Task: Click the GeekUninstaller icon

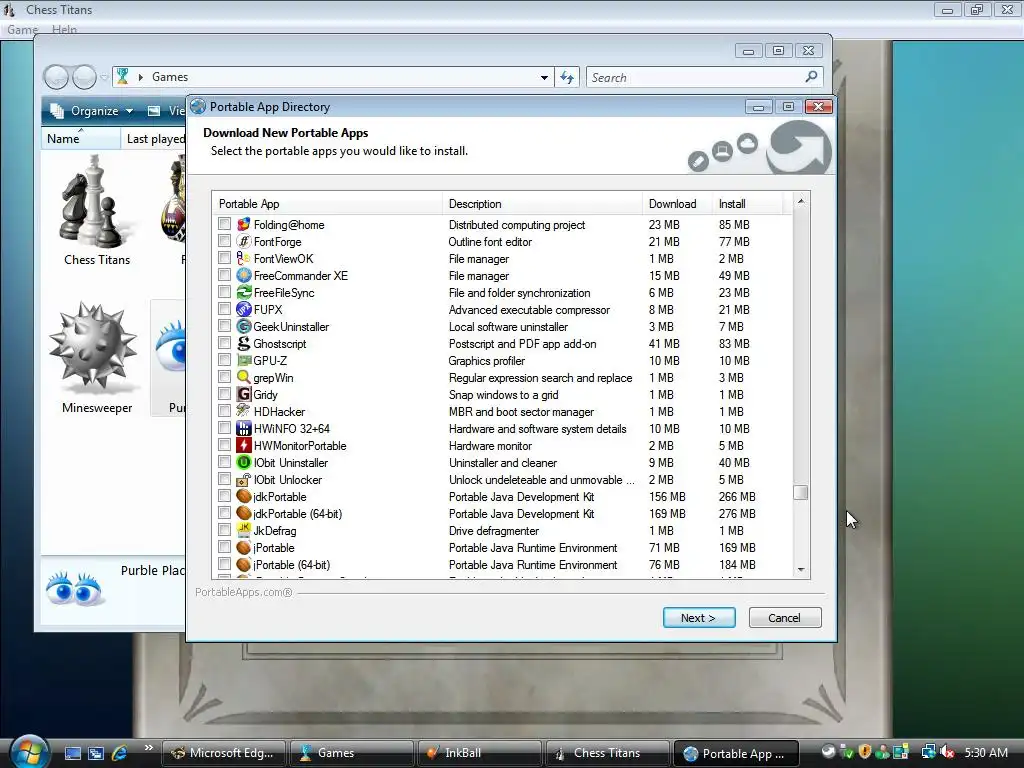Action: point(244,327)
